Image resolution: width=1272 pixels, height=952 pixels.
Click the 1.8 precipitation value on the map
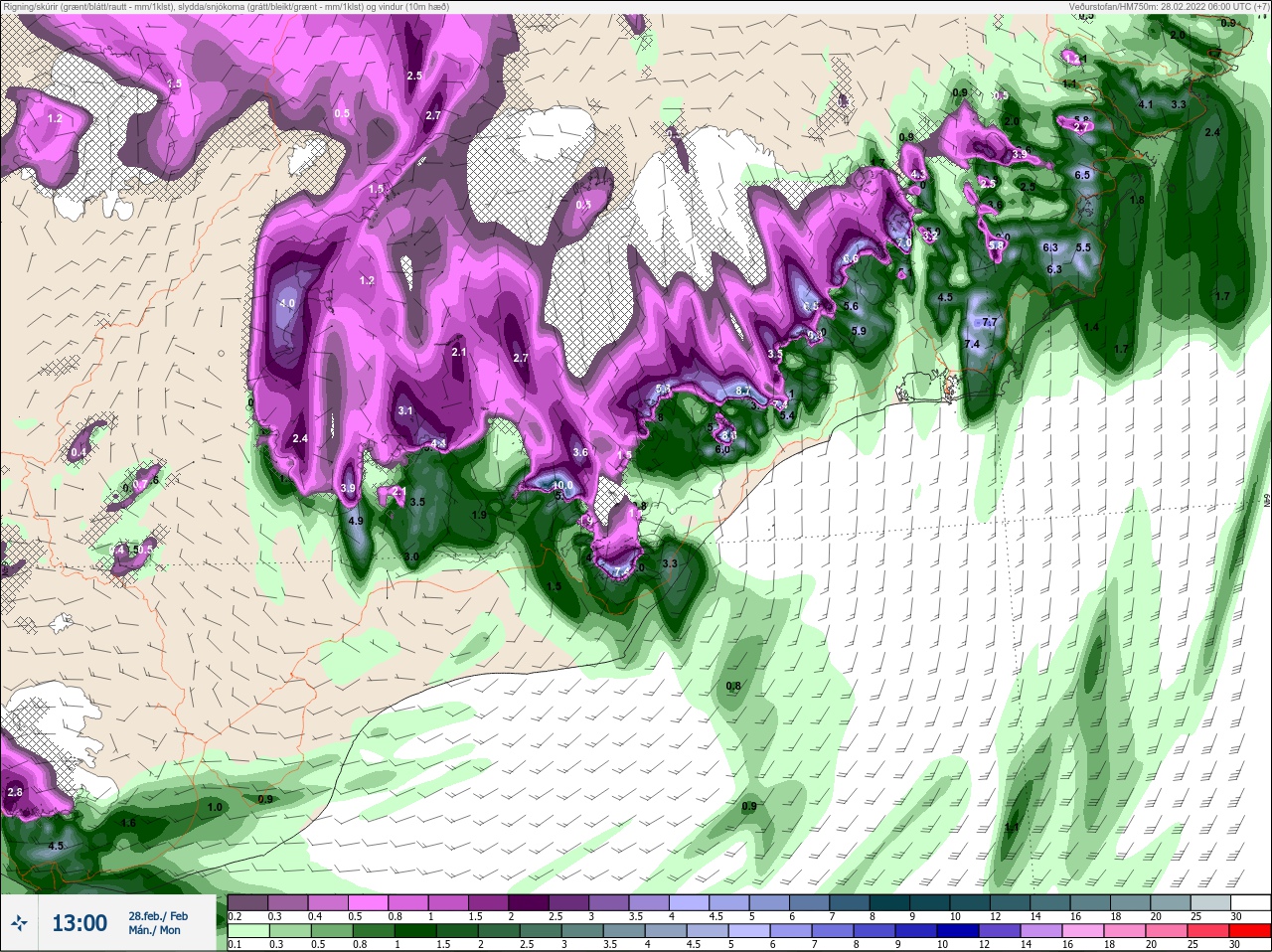pyautogui.click(x=1137, y=200)
